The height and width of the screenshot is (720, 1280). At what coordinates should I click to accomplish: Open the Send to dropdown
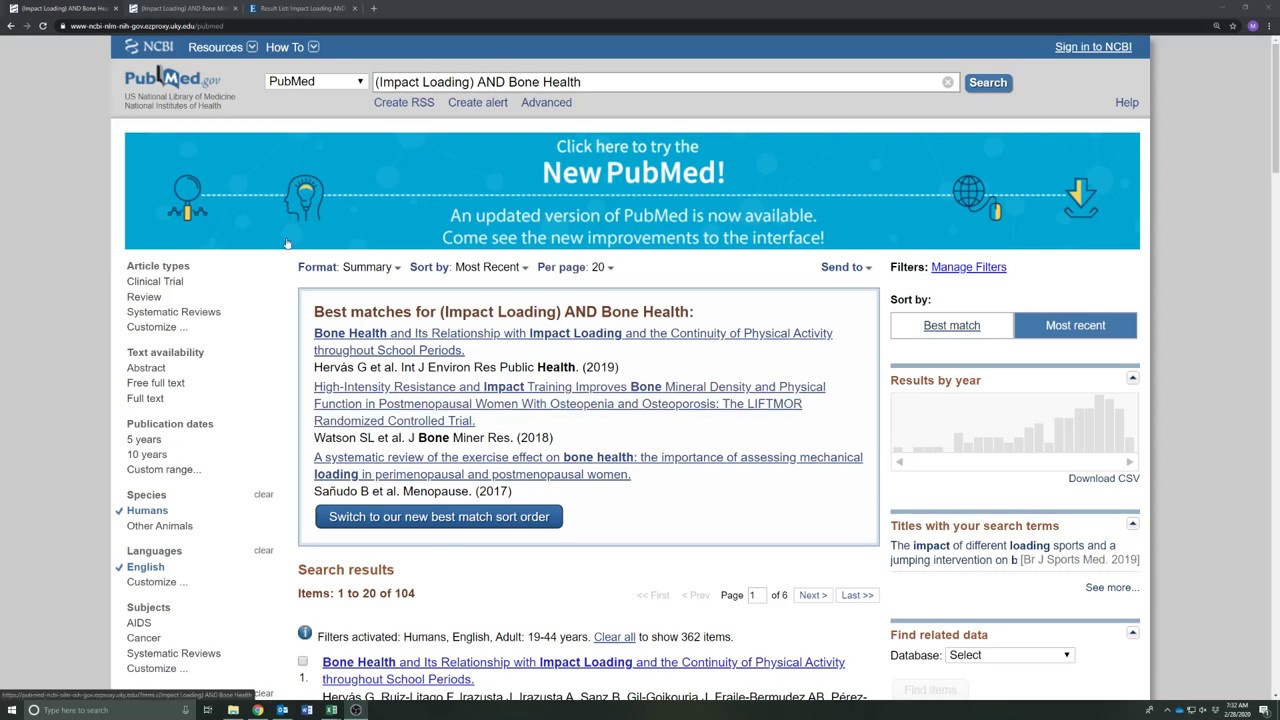846,267
